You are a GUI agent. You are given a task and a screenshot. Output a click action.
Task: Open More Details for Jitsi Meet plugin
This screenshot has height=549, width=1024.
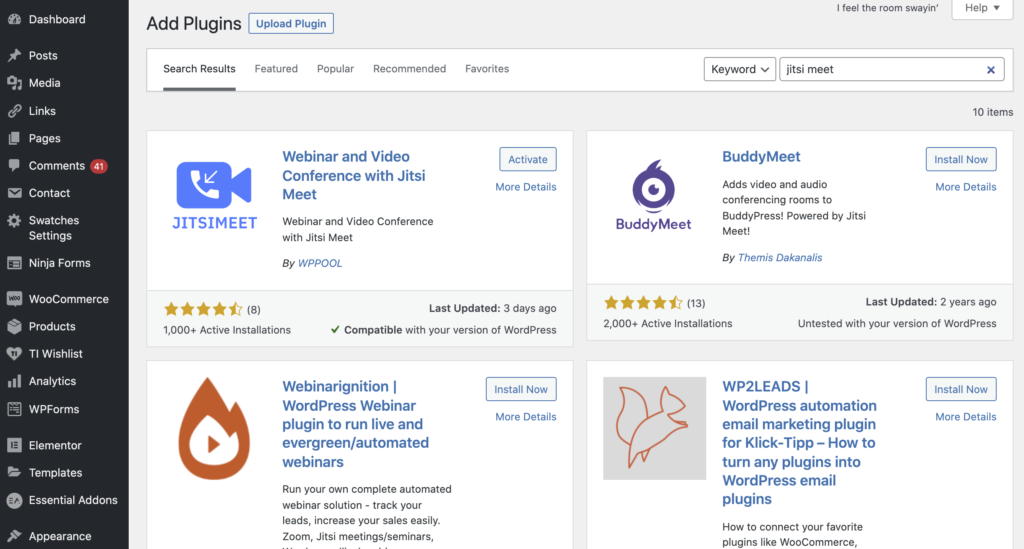(x=526, y=187)
